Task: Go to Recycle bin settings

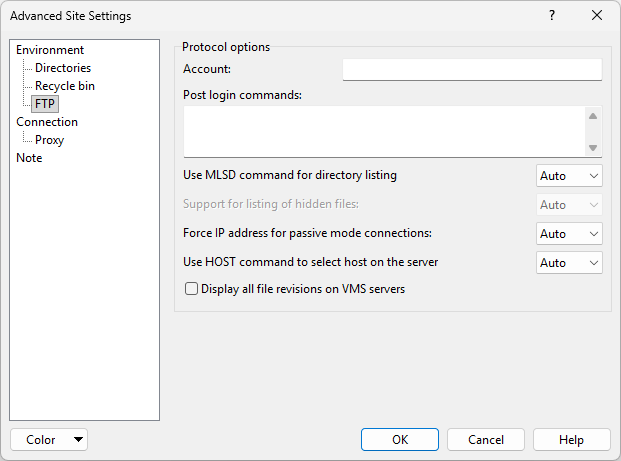Action: (x=65, y=86)
